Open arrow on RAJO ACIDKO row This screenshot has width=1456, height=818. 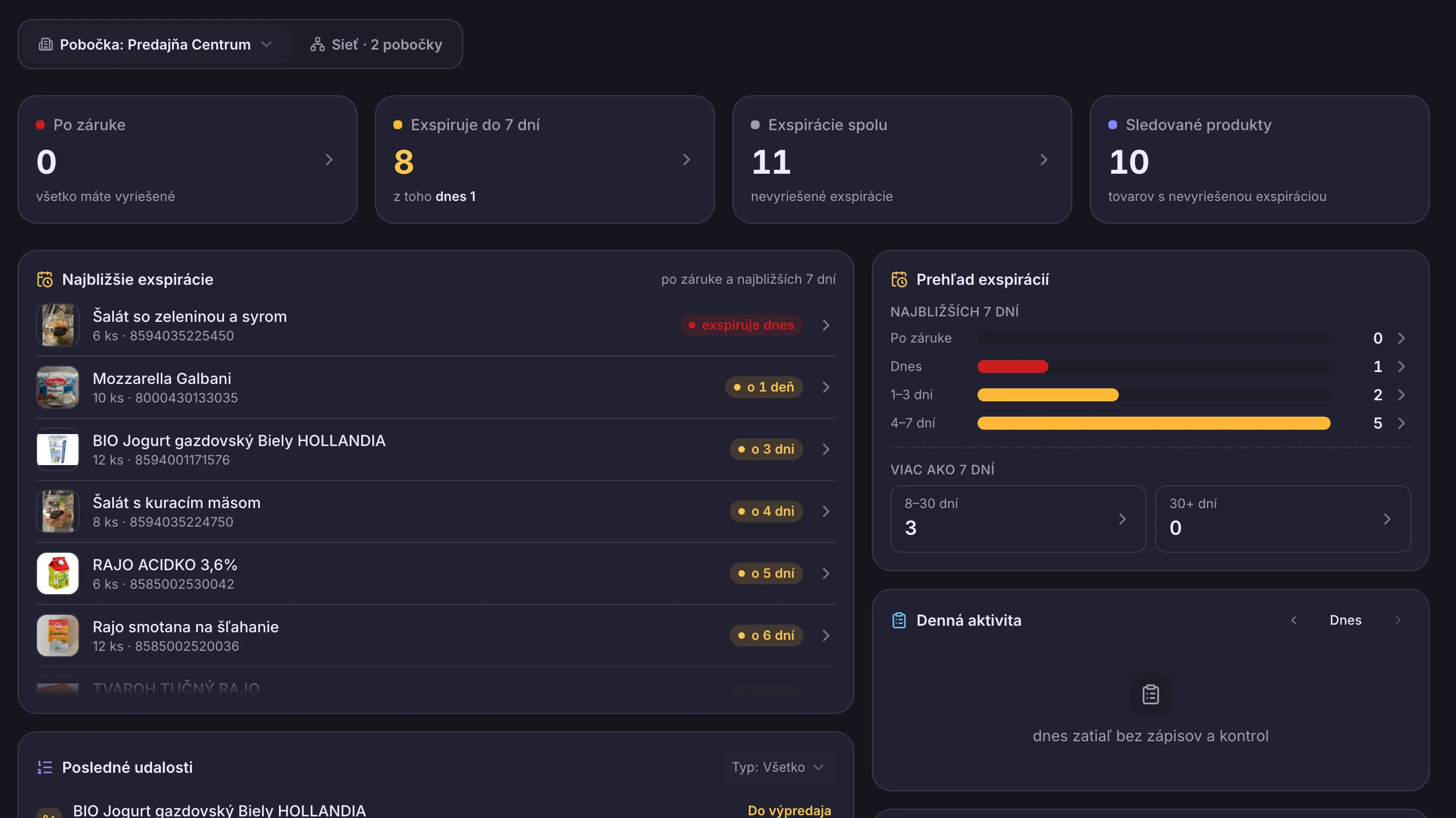(826, 573)
